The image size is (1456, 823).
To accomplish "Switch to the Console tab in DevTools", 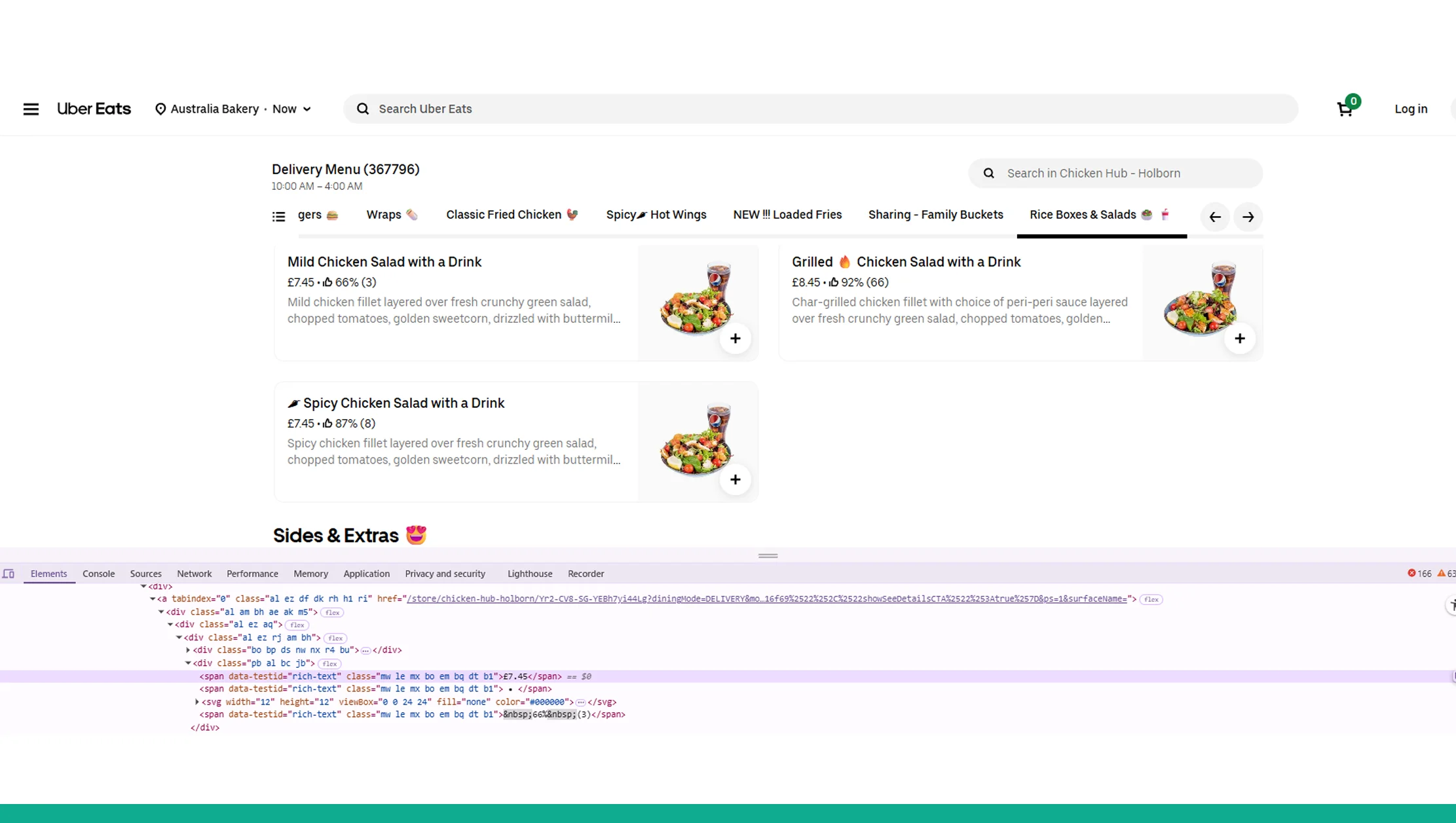I will pyautogui.click(x=98, y=574).
